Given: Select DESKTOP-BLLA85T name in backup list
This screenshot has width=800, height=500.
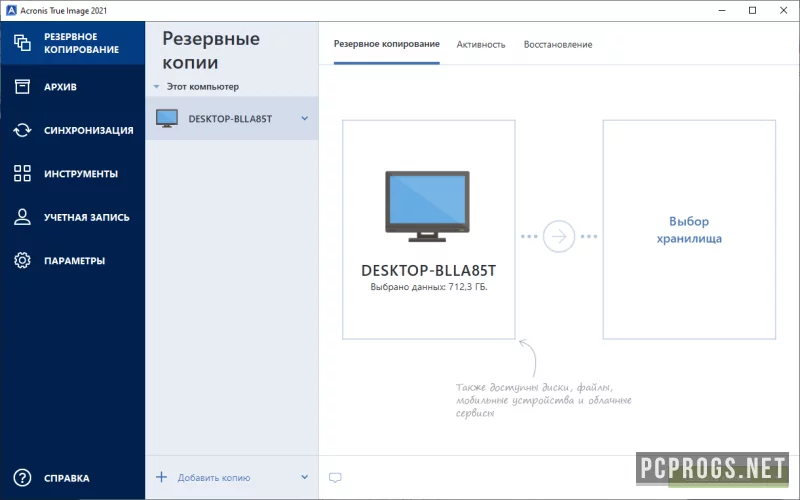Looking at the screenshot, I should tap(230, 118).
